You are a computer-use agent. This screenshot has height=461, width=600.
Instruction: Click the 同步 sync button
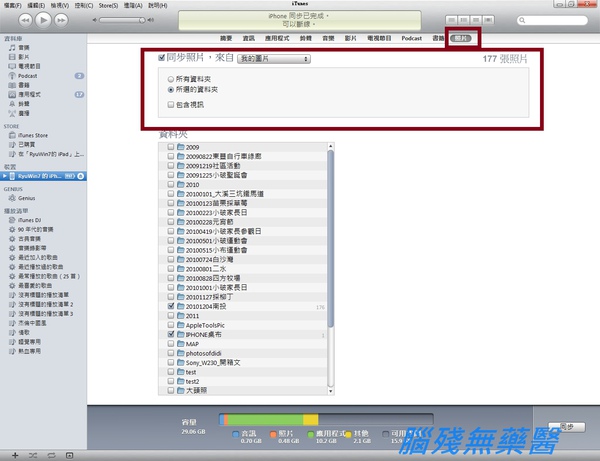566,427
